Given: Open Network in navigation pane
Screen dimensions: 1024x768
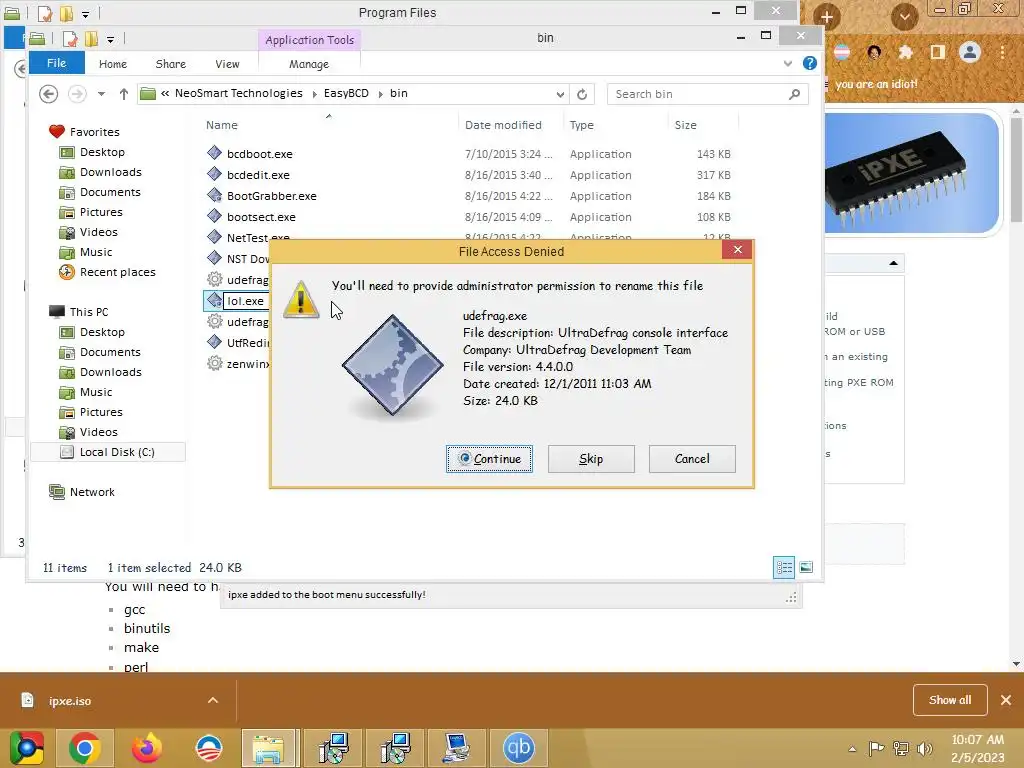Looking at the screenshot, I should click(92, 492).
